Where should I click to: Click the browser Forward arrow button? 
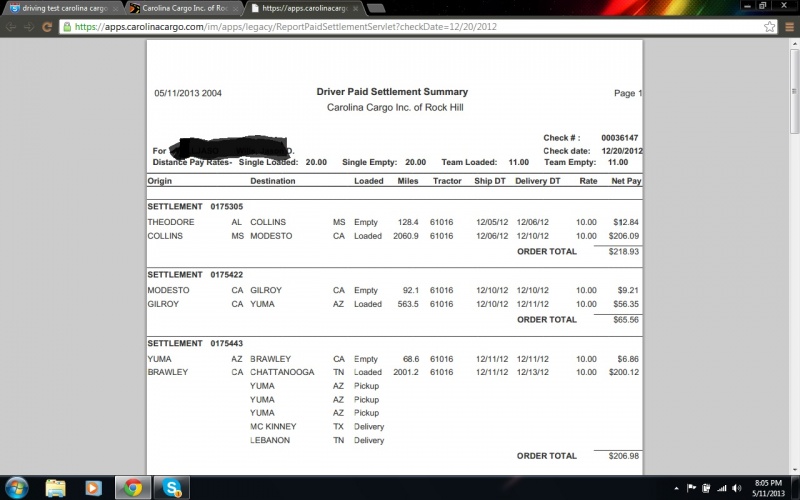29,27
